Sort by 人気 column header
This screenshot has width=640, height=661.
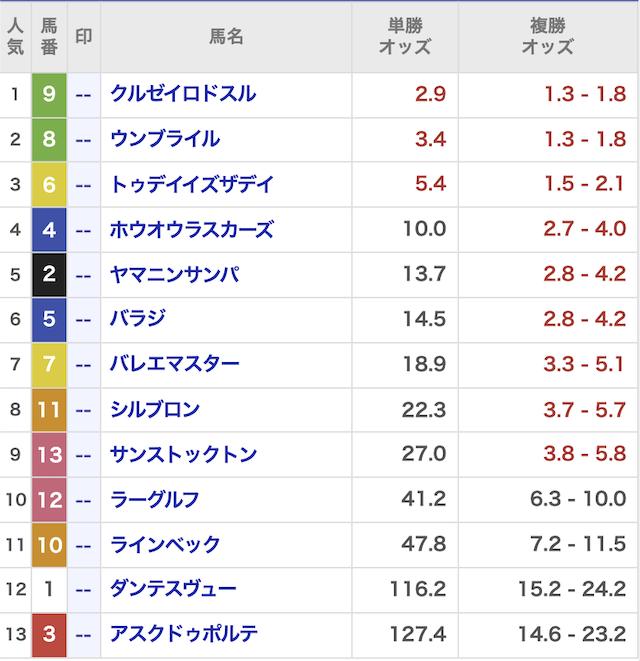point(15,37)
